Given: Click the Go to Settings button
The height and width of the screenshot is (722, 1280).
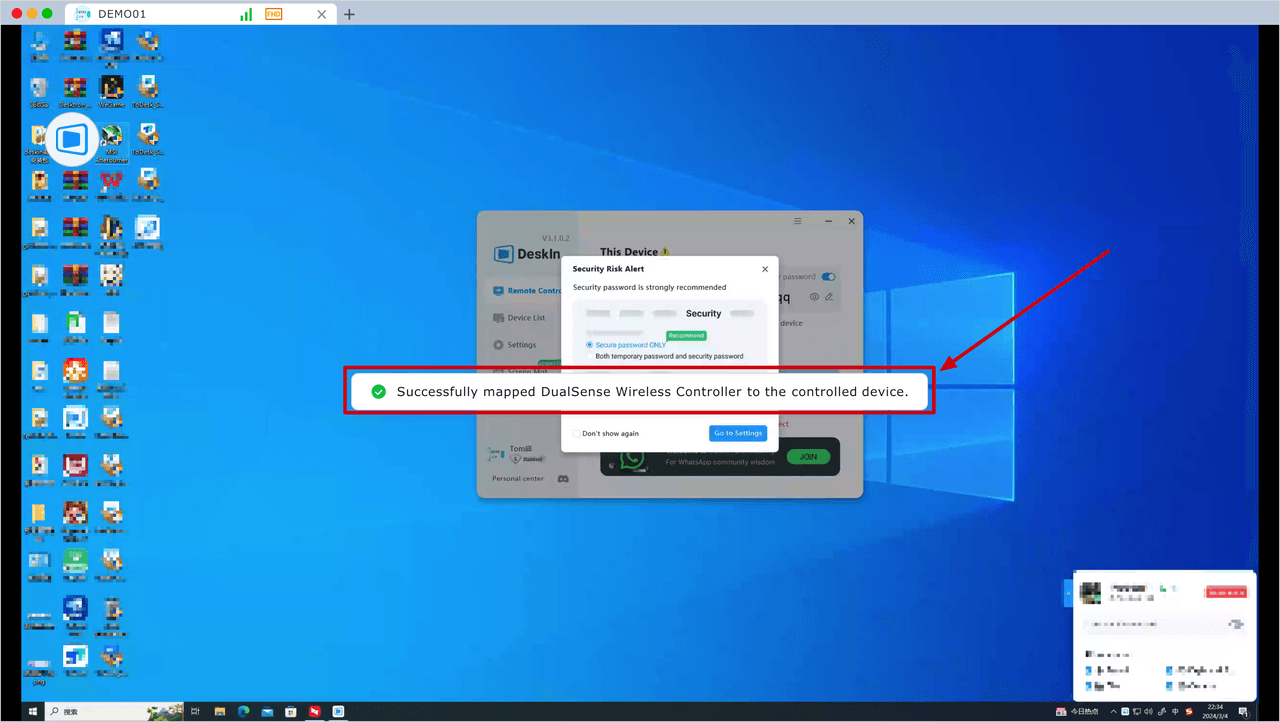Looking at the screenshot, I should 738,433.
